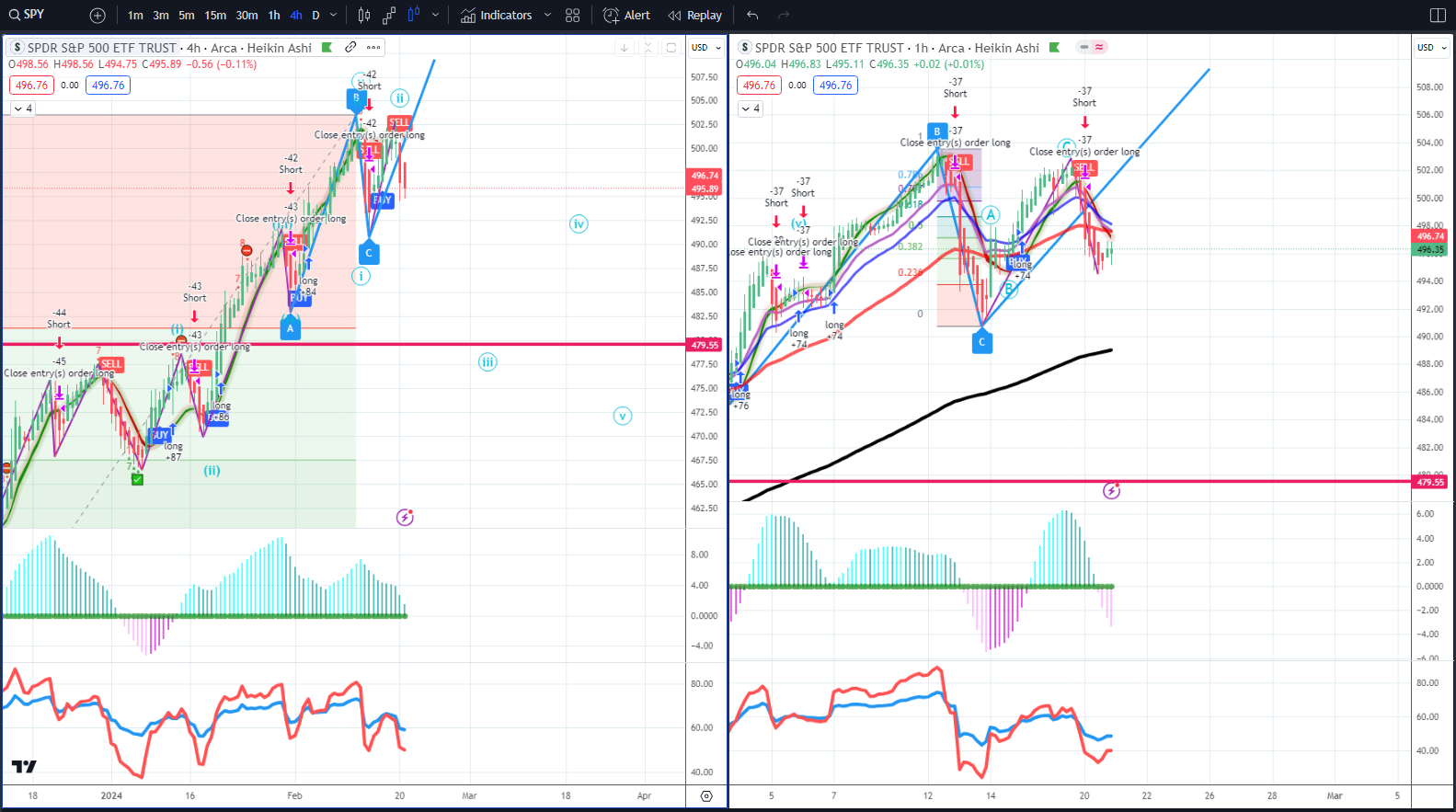Click the S symbol logo on the 4h chart title
Screen dimensions: 1456x812
click(x=17, y=48)
